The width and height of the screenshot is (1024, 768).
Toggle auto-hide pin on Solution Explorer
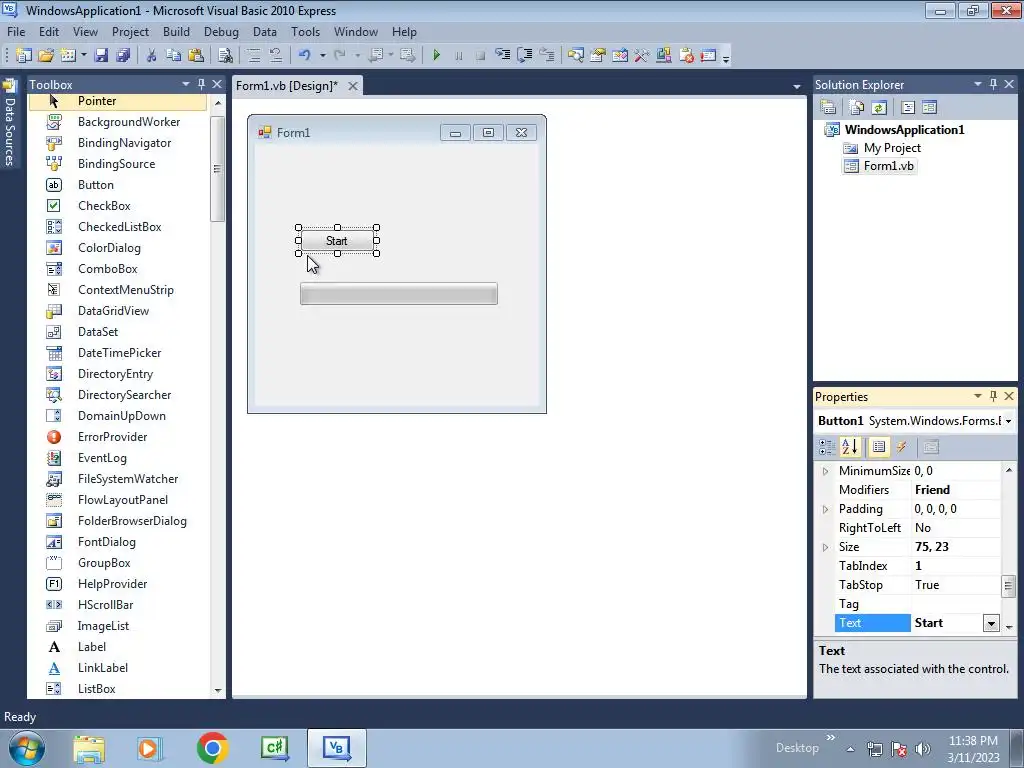click(993, 84)
